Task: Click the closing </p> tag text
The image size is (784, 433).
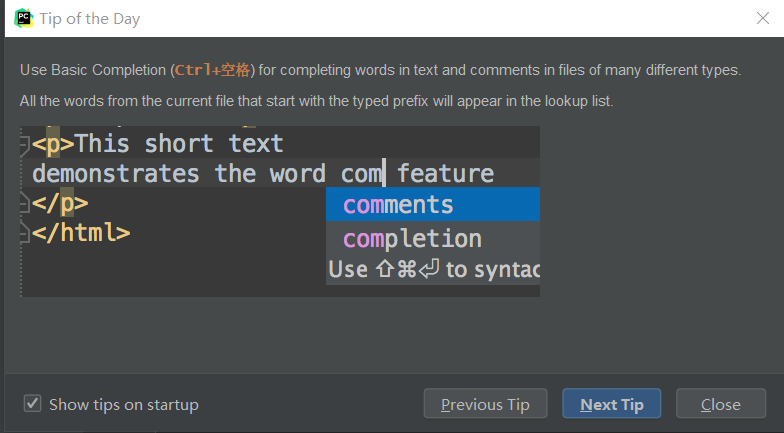Action: [x=60, y=204]
